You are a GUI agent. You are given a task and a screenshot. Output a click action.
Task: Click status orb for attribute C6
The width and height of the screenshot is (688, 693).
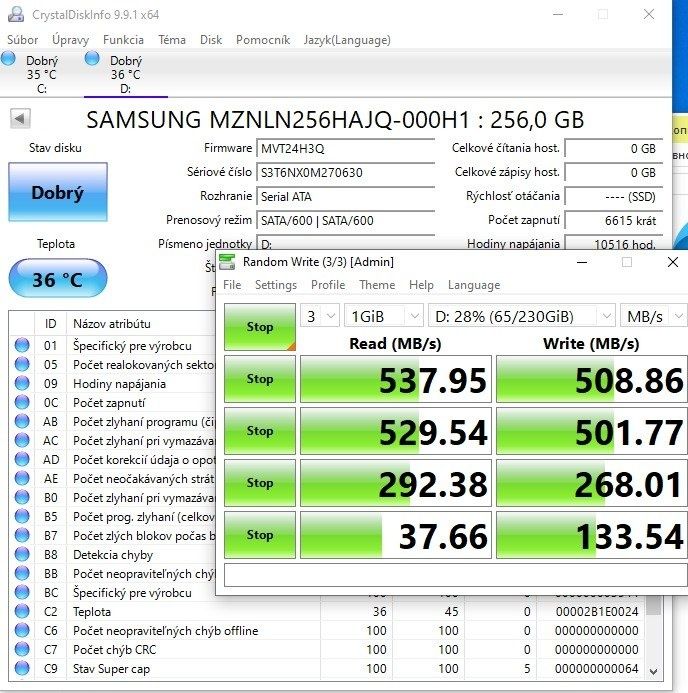point(22,630)
